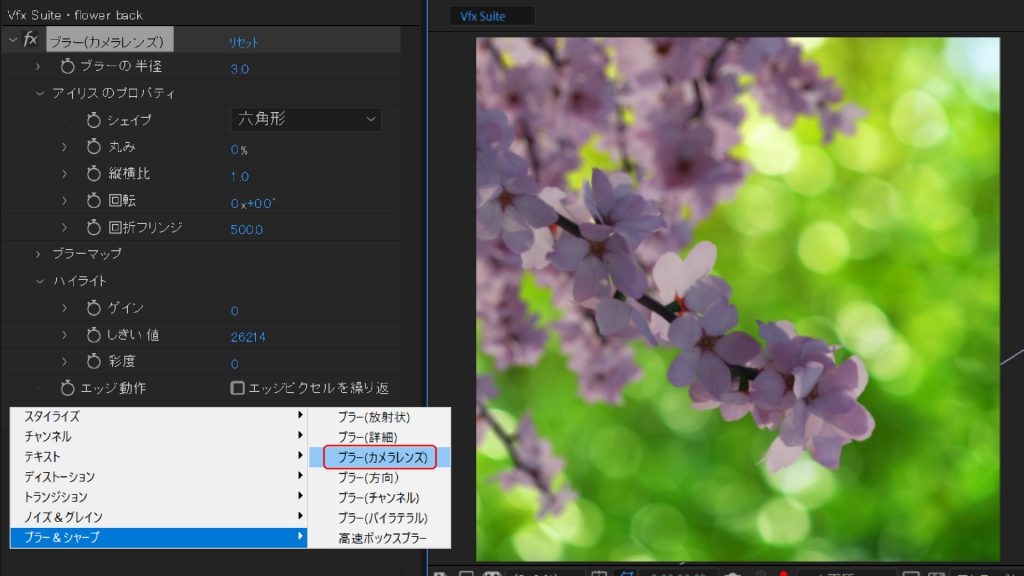Expand the 丸み property
This screenshot has height=576, width=1024.
[64, 147]
